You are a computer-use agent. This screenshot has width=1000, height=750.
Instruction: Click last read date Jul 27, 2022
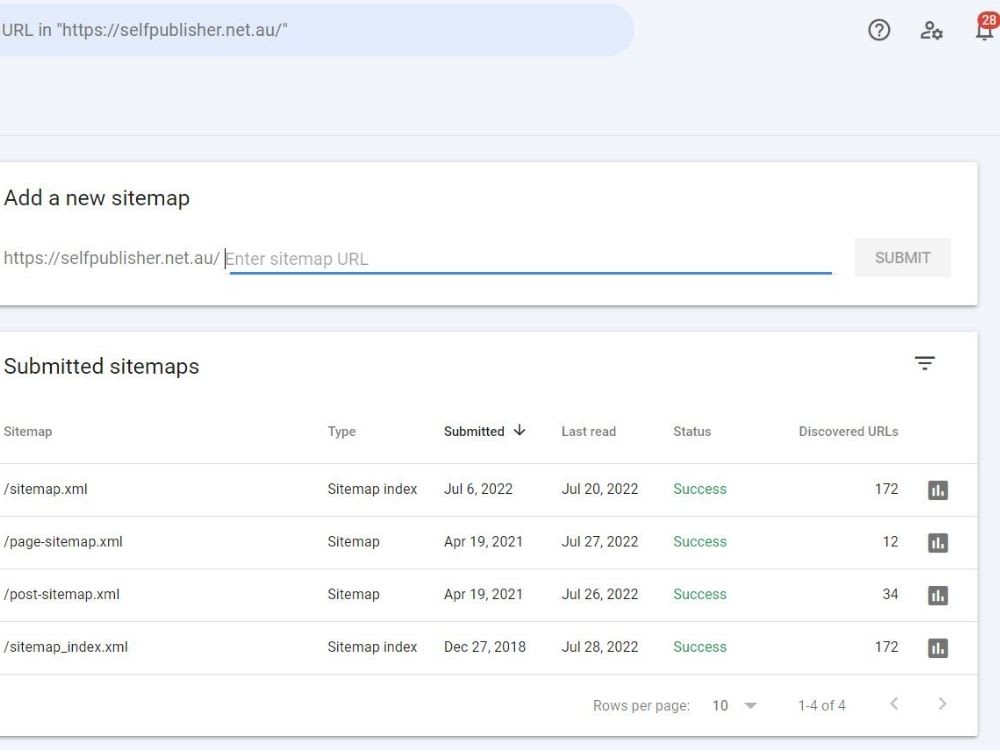pos(599,541)
